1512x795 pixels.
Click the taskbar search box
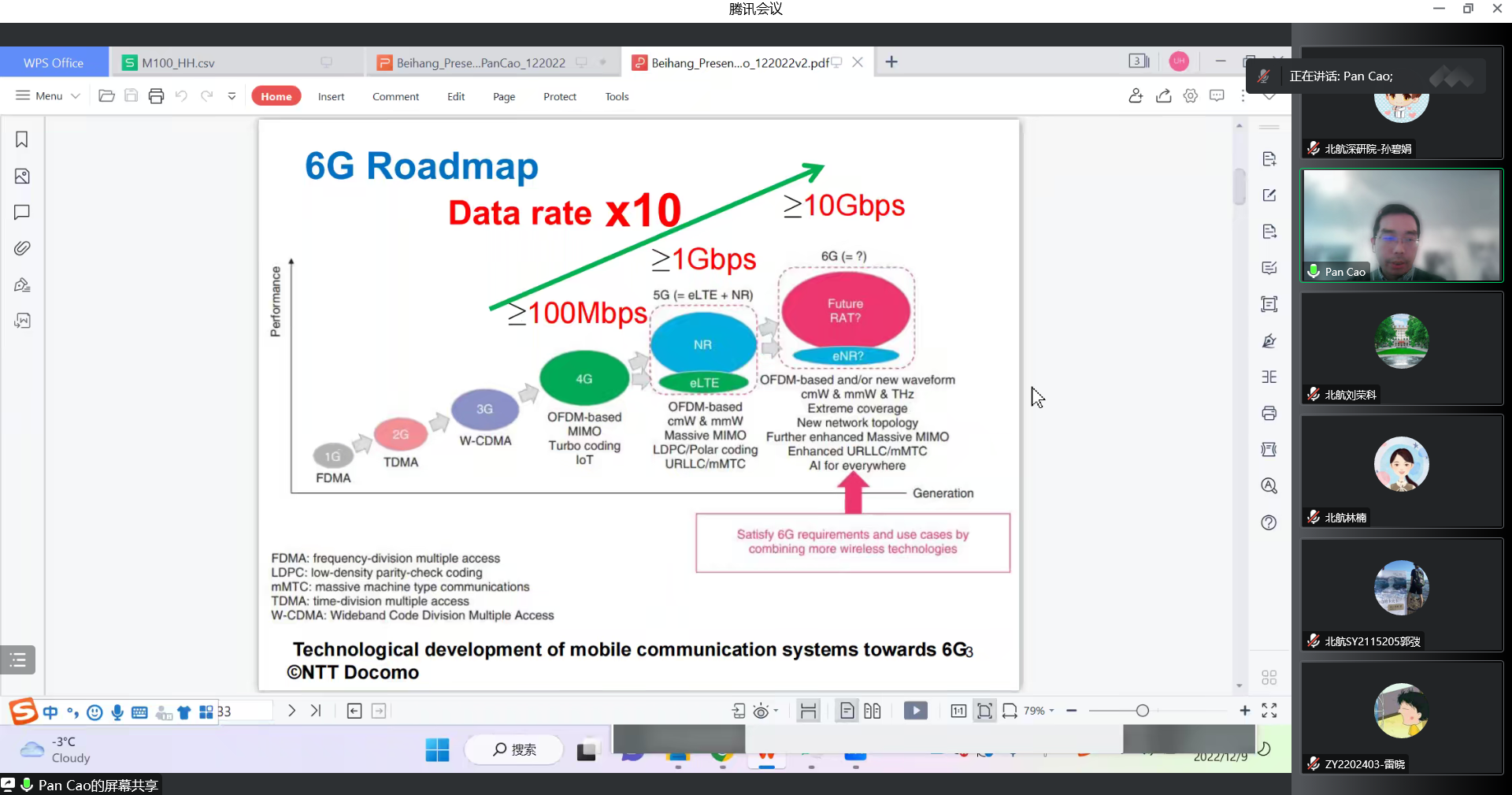click(x=514, y=749)
